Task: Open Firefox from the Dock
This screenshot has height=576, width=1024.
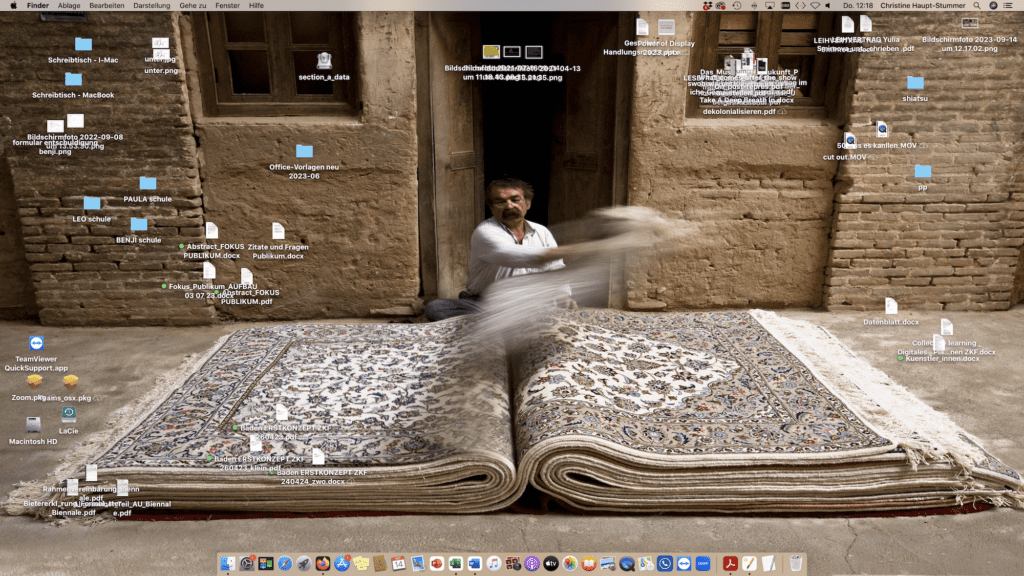Action: coord(322,563)
